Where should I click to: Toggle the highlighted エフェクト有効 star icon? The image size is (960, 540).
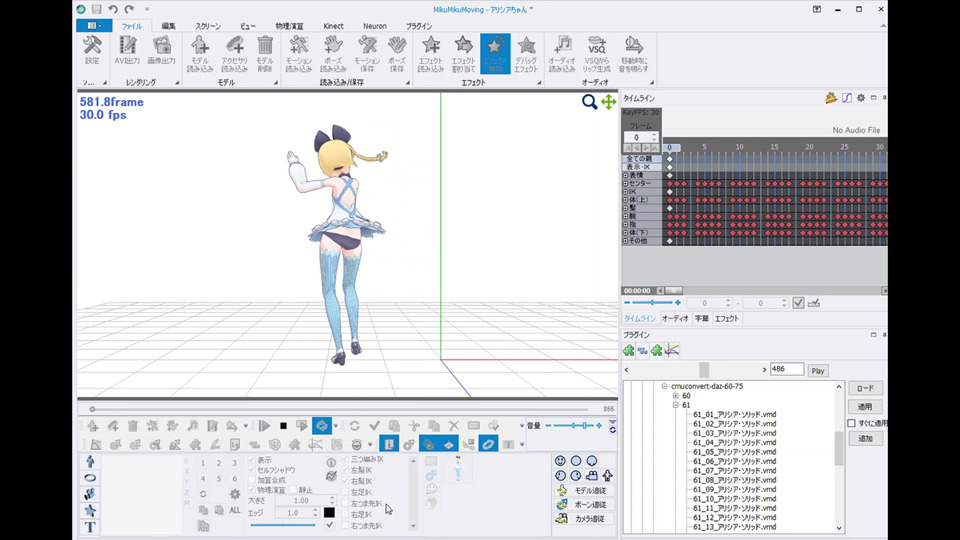click(495, 54)
